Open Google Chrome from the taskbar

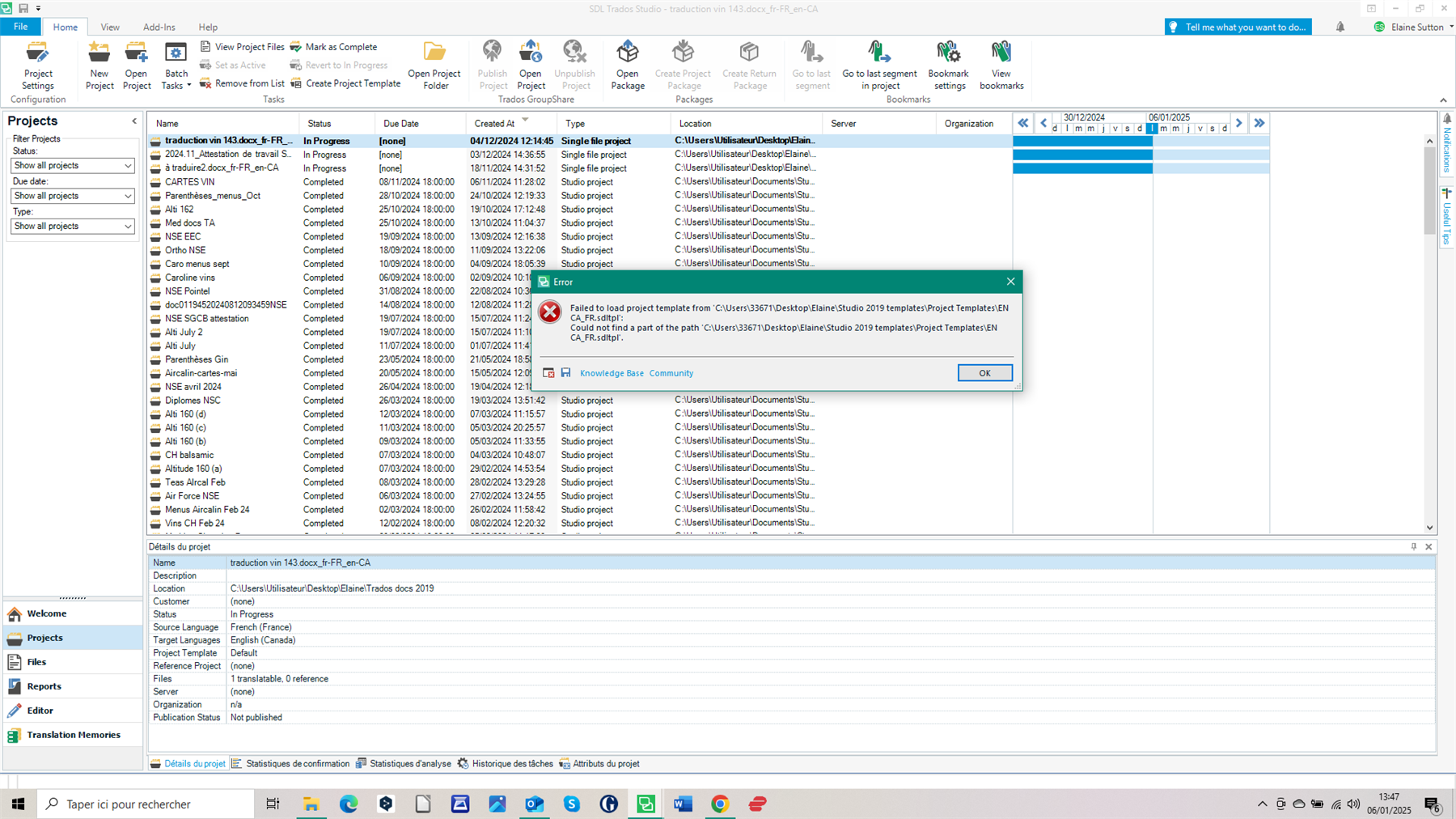coord(720,804)
